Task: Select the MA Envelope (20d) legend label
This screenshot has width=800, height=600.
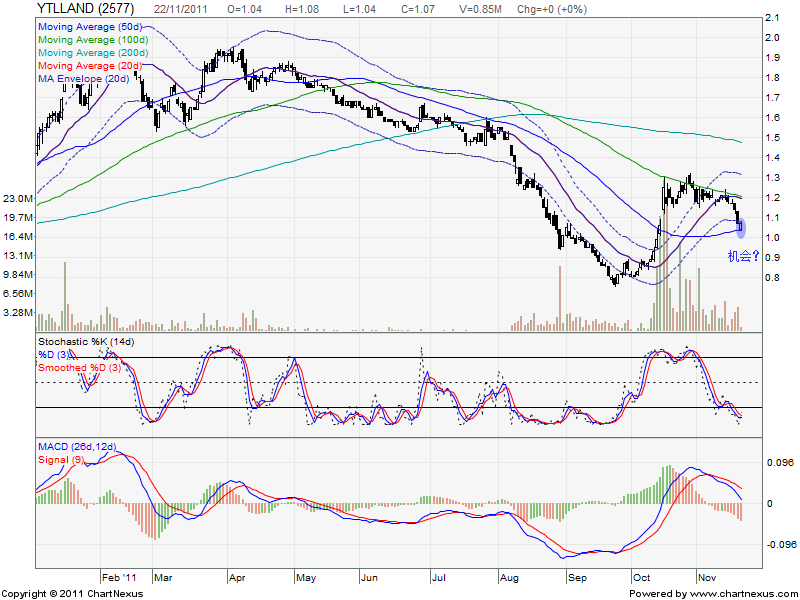Action: pyautogui.click(x=83, y=79)
